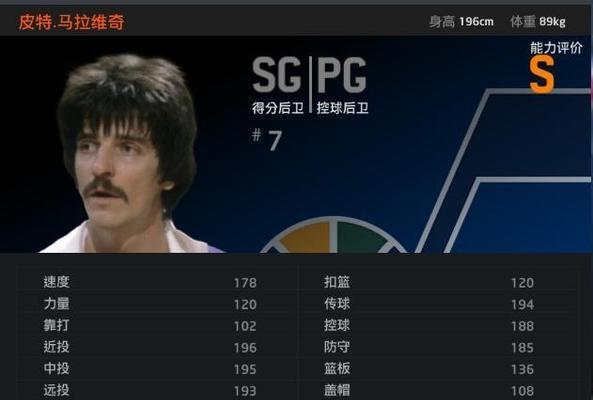Select the orange S ability rating

pos(542,74)
